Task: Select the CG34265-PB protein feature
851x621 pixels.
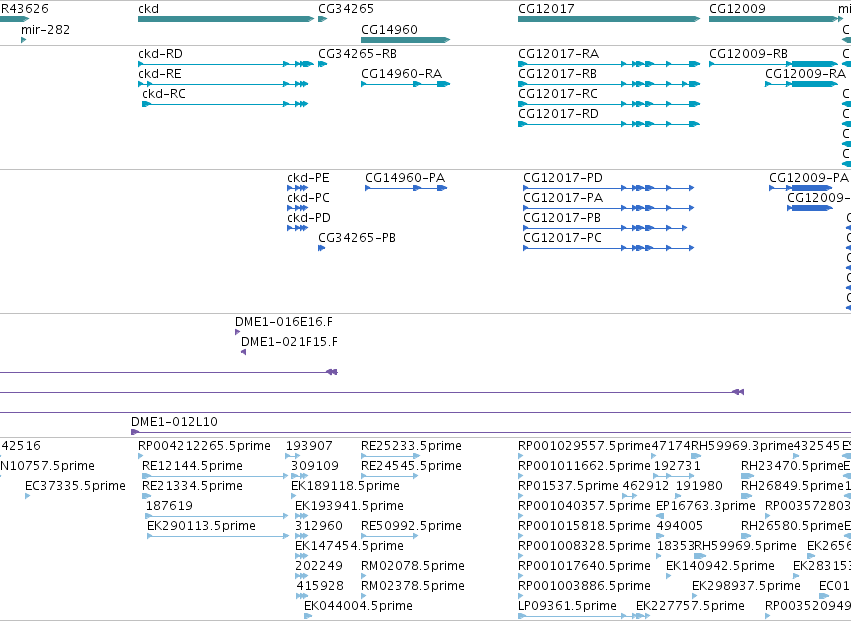Action: (322, 248)
